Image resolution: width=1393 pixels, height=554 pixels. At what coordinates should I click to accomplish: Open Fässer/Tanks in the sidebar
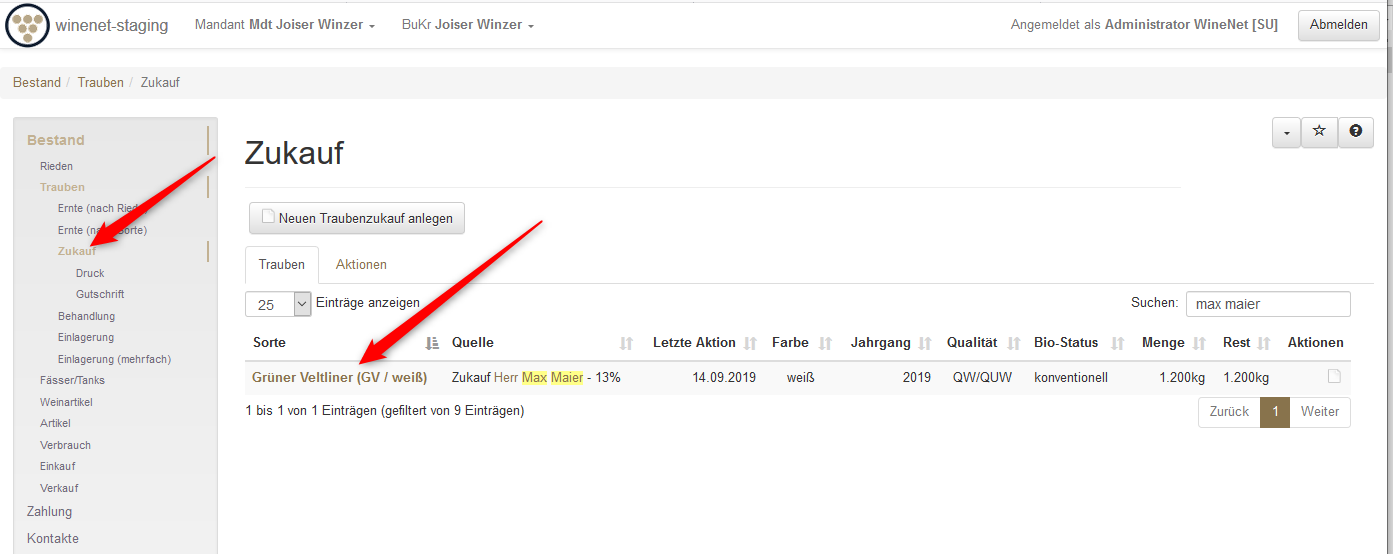click(x=72, y=380)
